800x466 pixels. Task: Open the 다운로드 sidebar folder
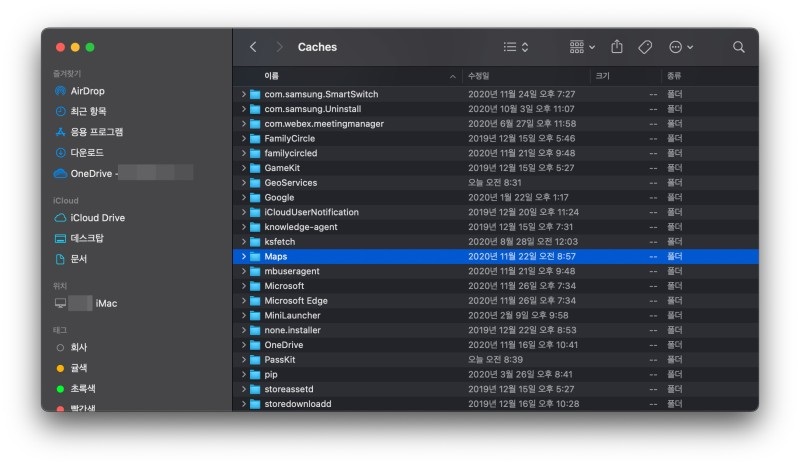(x=86, y=152)
